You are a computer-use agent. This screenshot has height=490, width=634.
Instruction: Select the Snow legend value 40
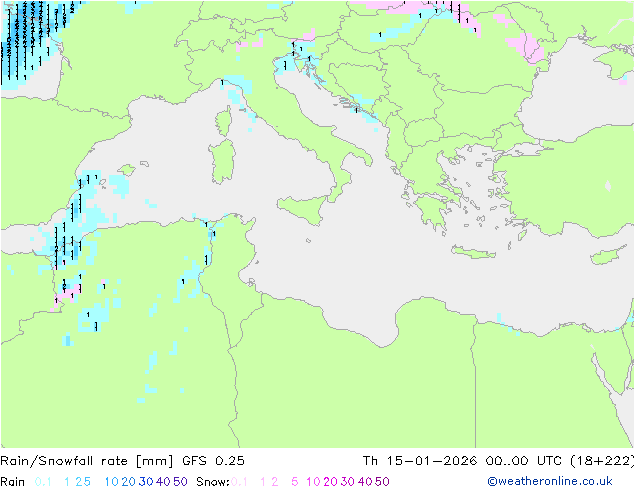click(x=365, y=482)
